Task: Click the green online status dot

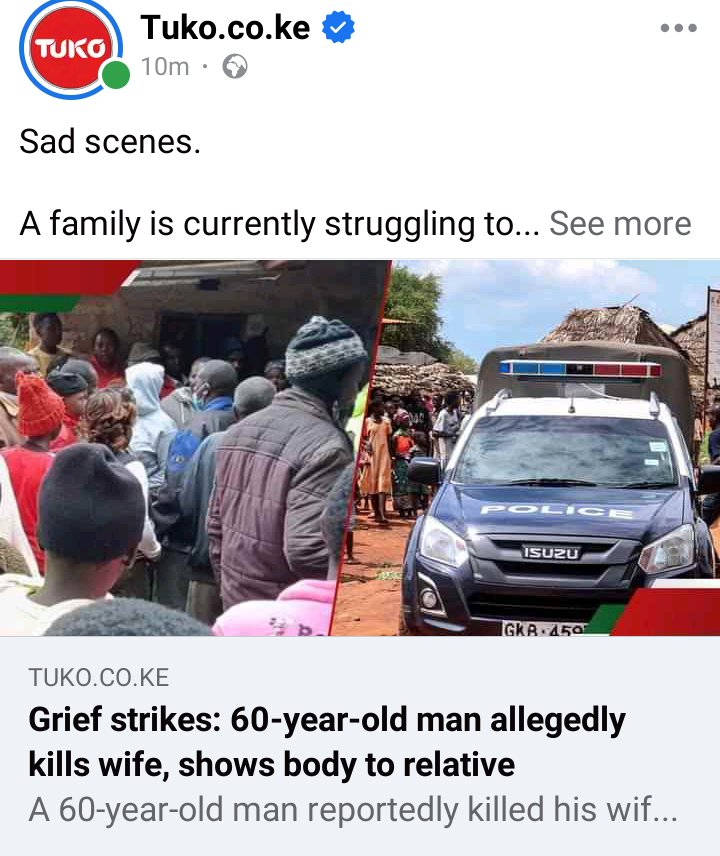Action: 116,75
